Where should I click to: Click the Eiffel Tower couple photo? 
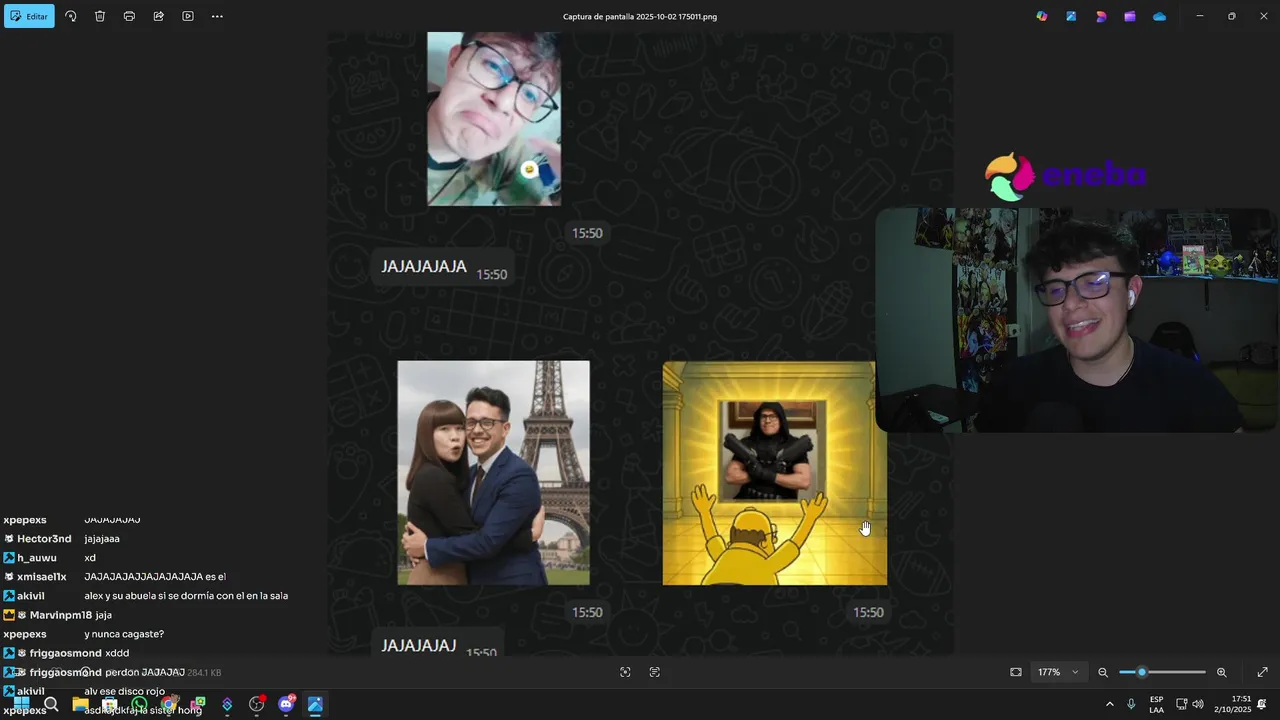[x=493, y=473]
